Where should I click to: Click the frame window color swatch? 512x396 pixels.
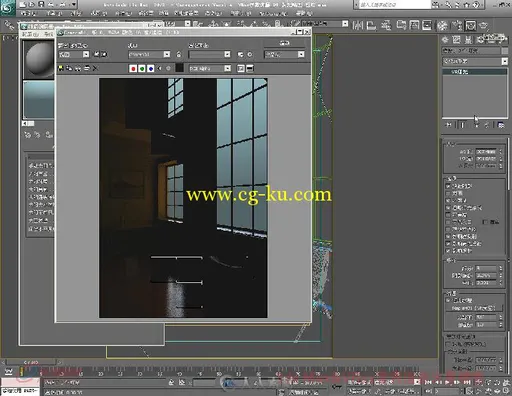click(x=179, y=68)
